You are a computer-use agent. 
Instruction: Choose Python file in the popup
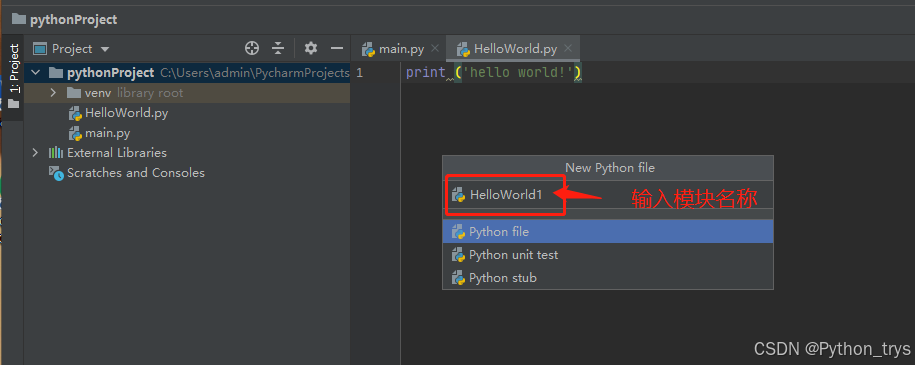click(x=607, y=232)
